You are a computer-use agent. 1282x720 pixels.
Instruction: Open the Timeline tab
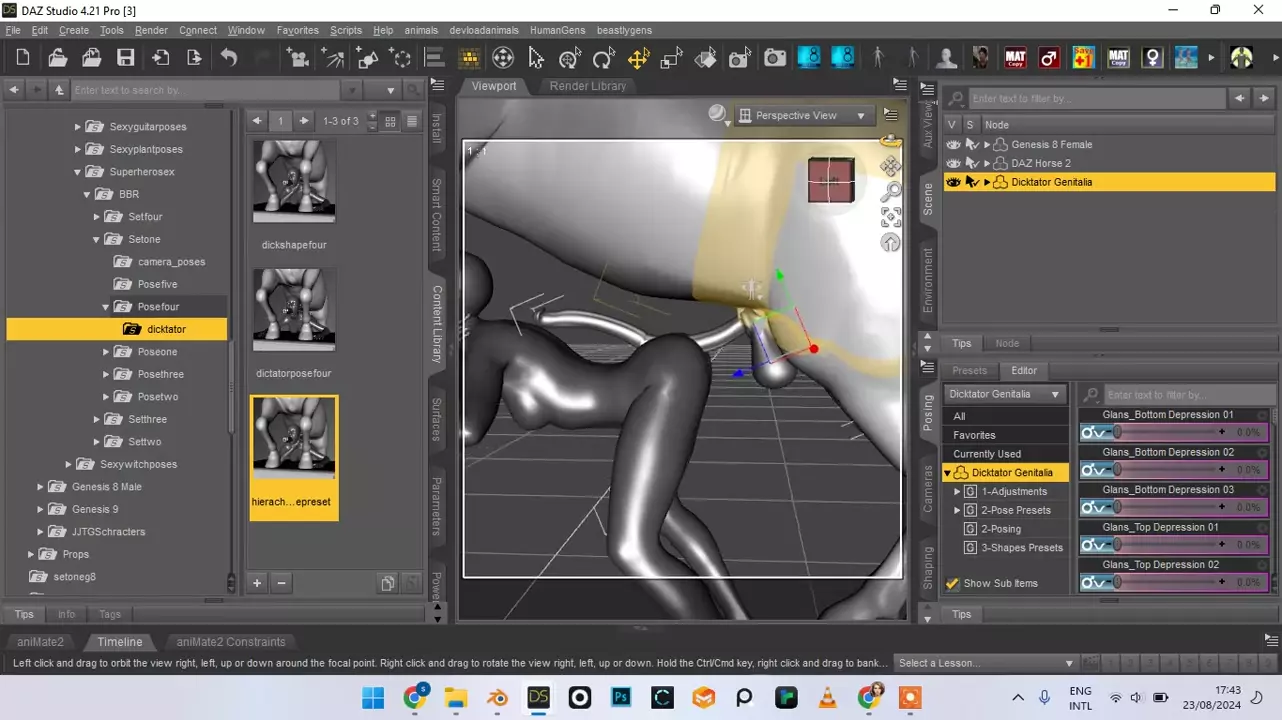(119, 642)
